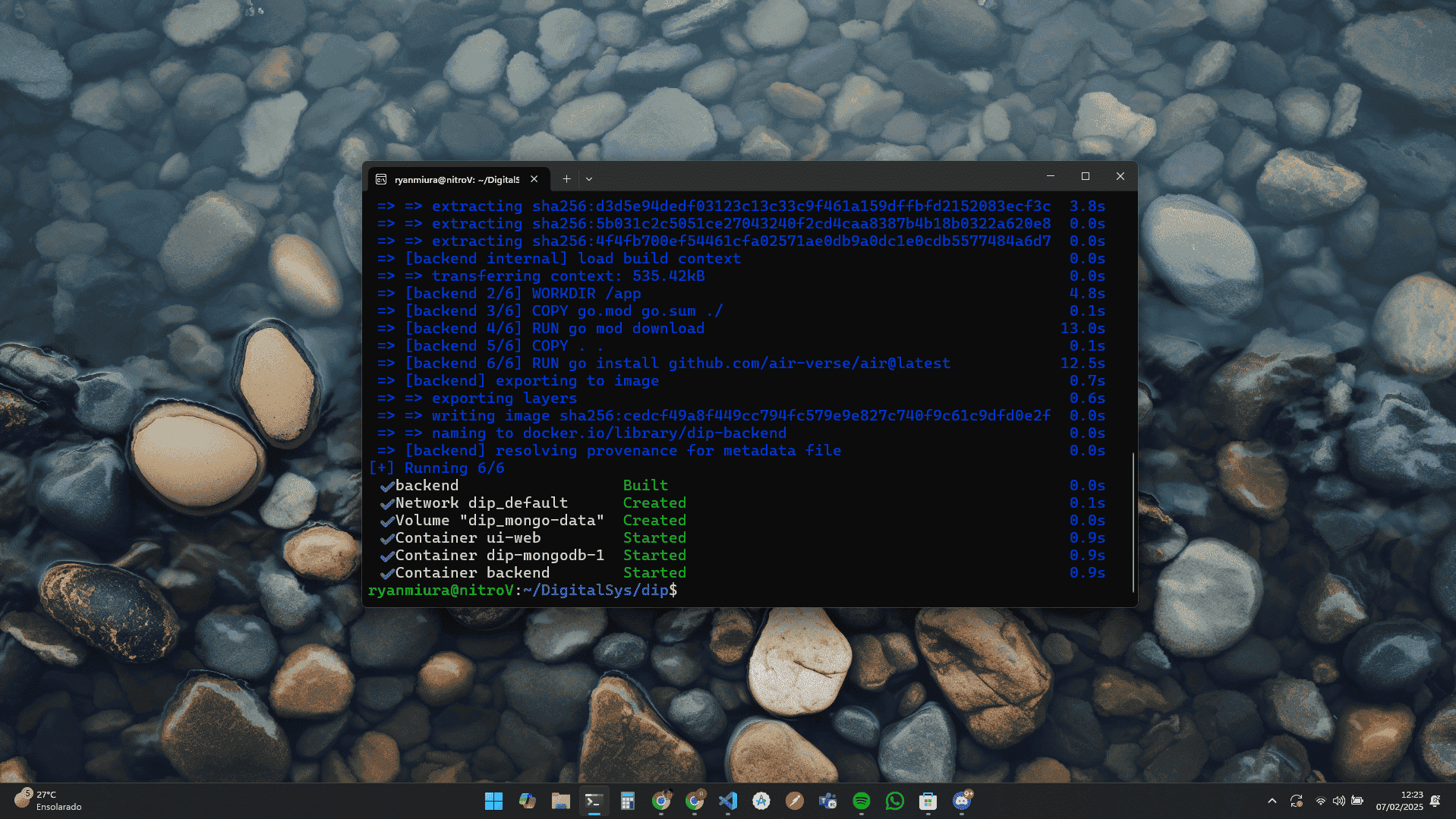Click the terminal scrollbar thumb
Viewport: 1456px width, 819px height.
click(1133, 521)
